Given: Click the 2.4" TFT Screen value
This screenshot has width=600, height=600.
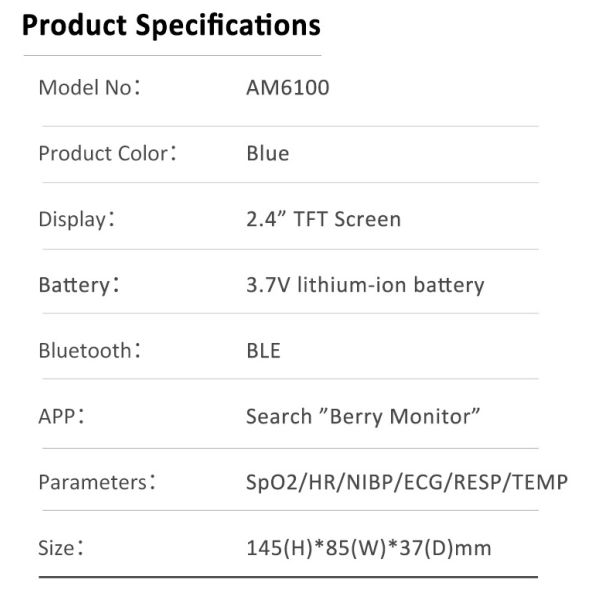Looking at the screenshot, I should (323, 219).
